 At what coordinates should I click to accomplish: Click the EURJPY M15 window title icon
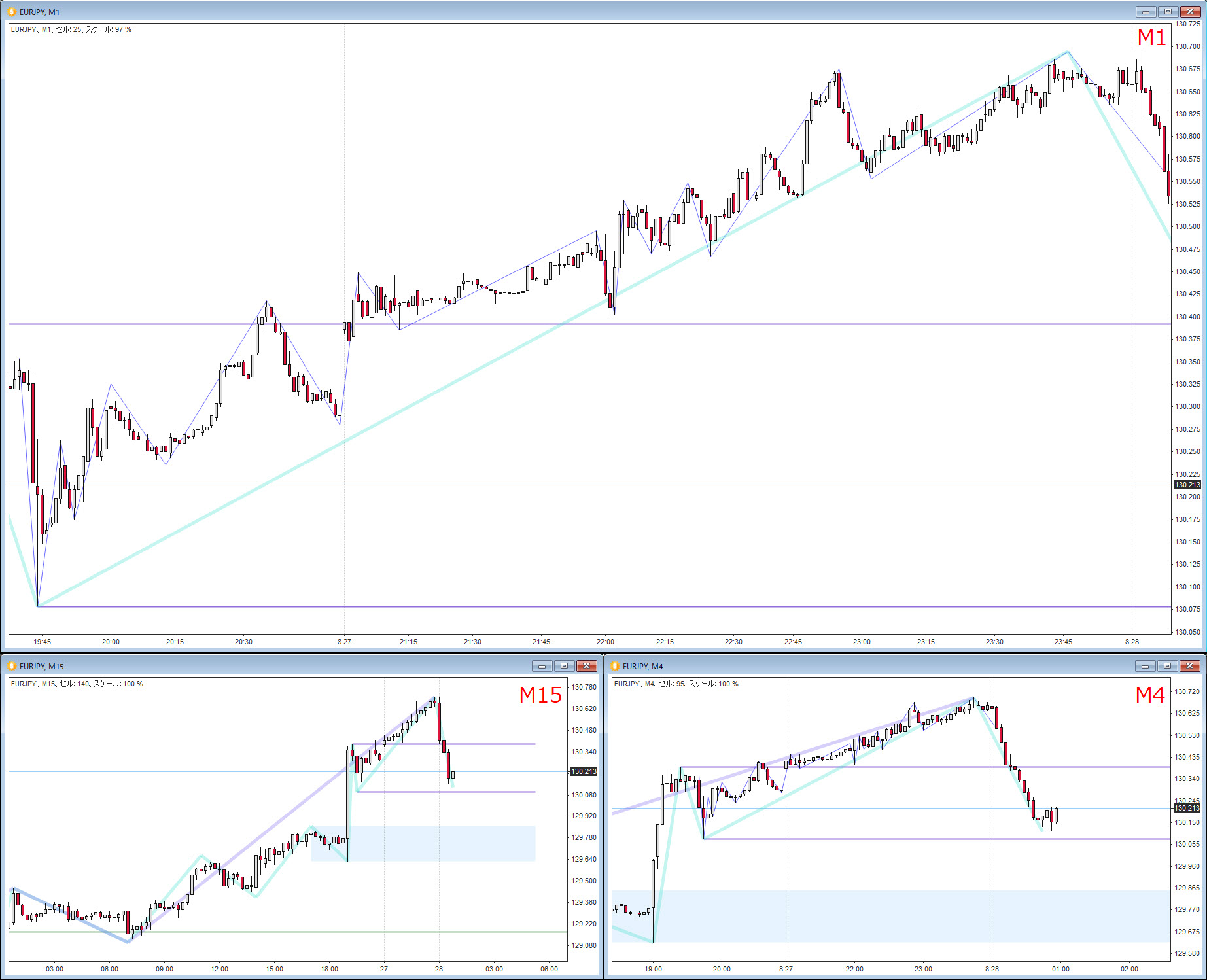click(x=12, y=666)
